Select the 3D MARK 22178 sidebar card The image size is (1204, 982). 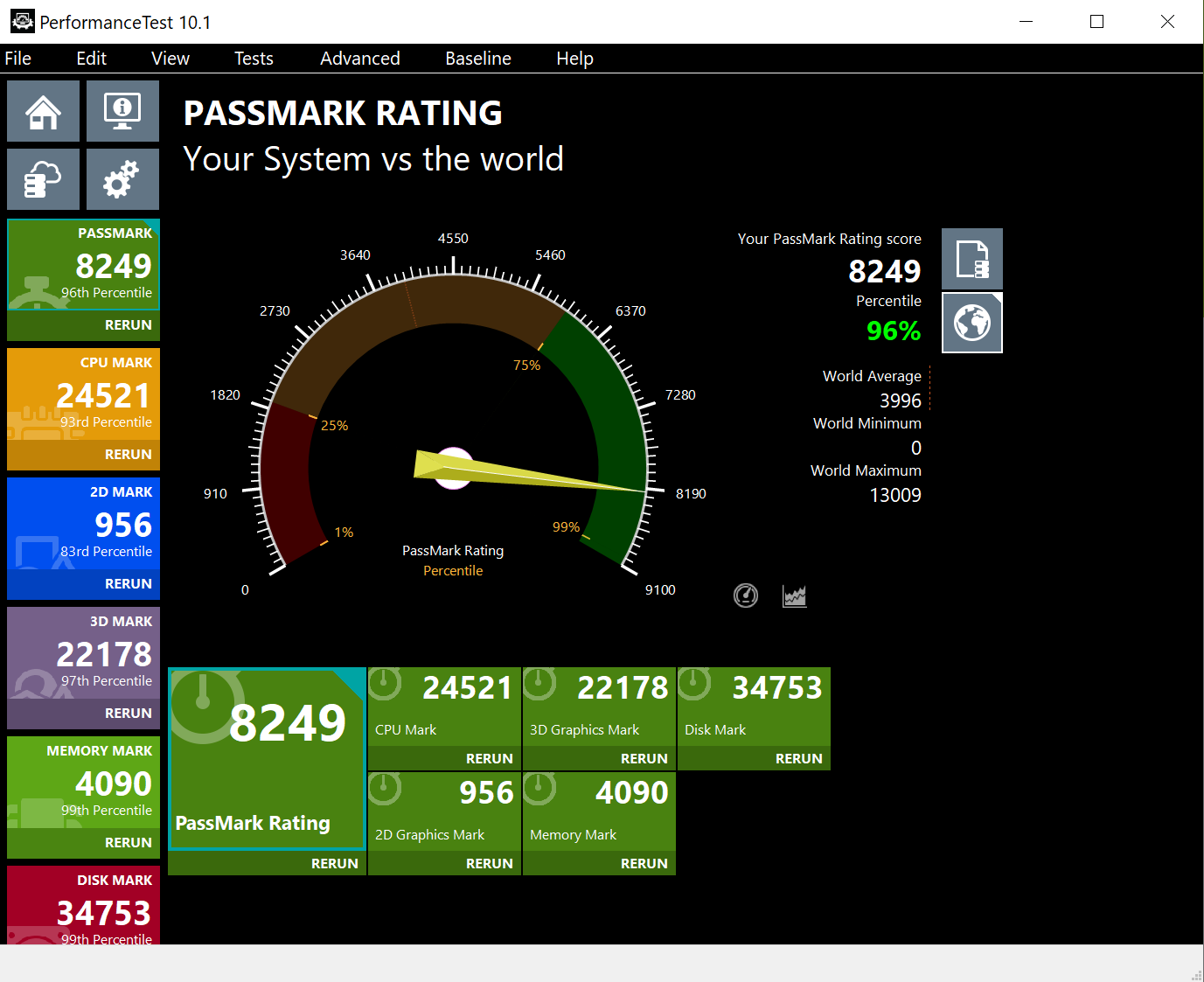83,652
